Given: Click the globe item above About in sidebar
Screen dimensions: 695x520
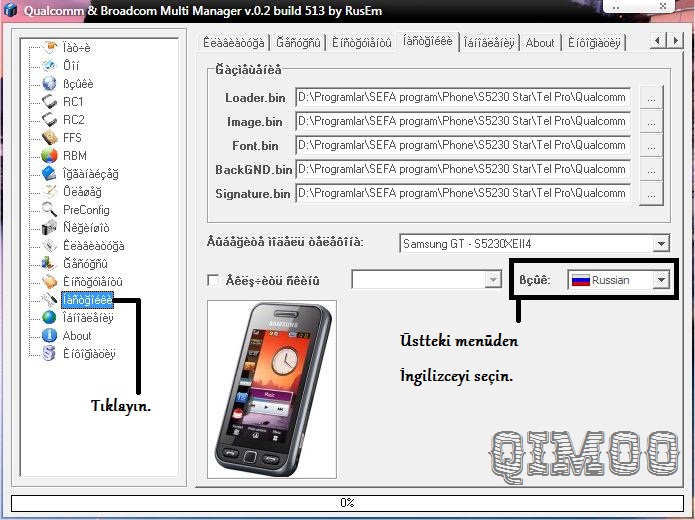Looking at the screenshot, I should pyautogui.click(x=49, y=318).
